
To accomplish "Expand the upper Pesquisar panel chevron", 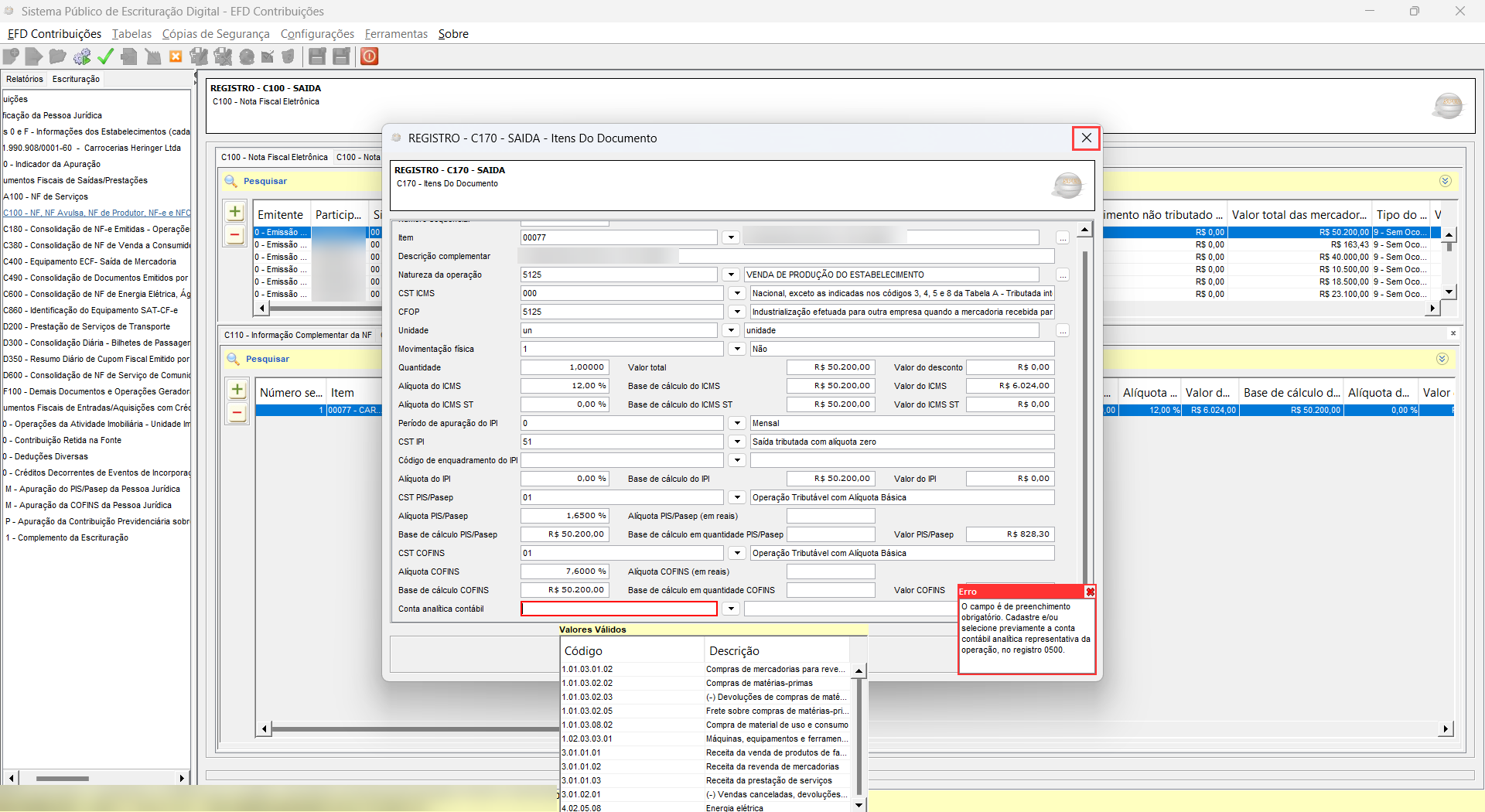I will click(x=1445, y=181).
